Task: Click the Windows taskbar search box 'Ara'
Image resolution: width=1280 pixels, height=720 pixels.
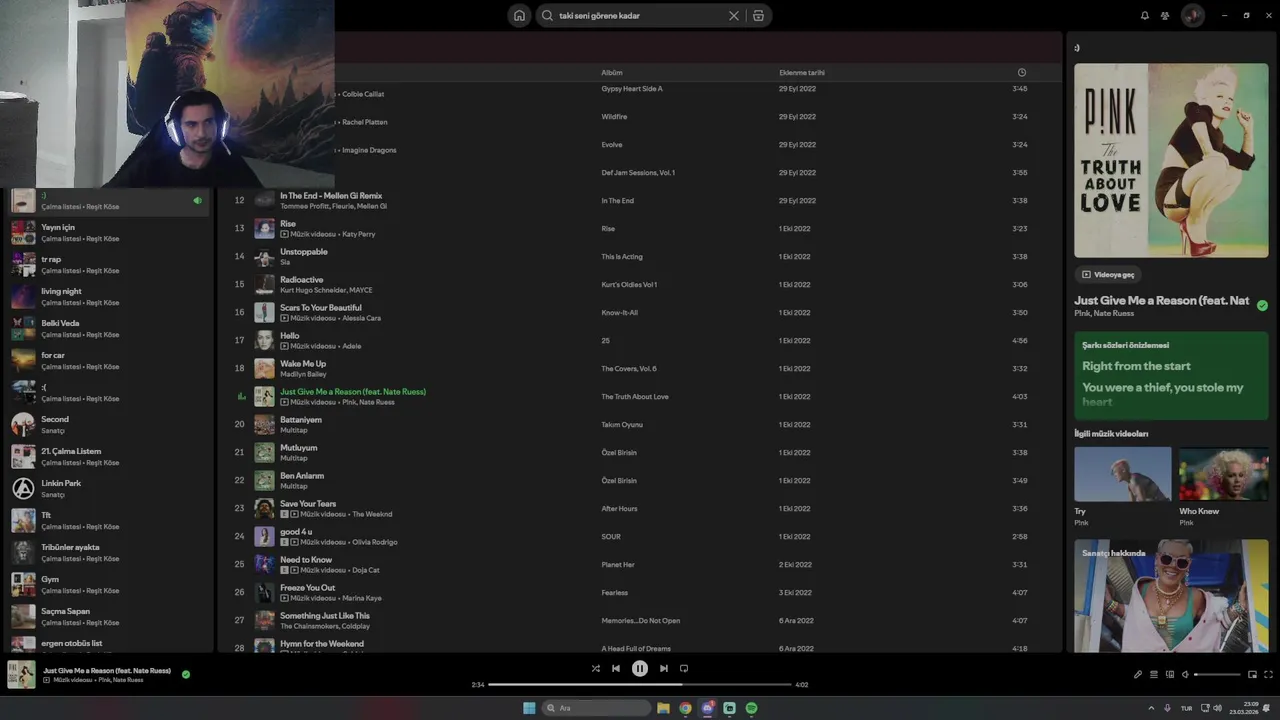Action: tap(596, 708)
